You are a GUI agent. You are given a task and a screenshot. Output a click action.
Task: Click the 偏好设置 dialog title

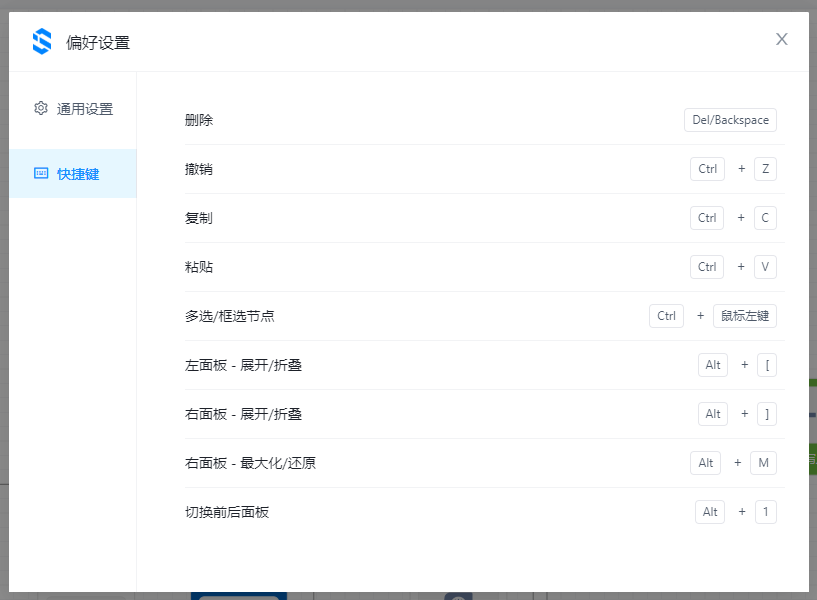98,43
